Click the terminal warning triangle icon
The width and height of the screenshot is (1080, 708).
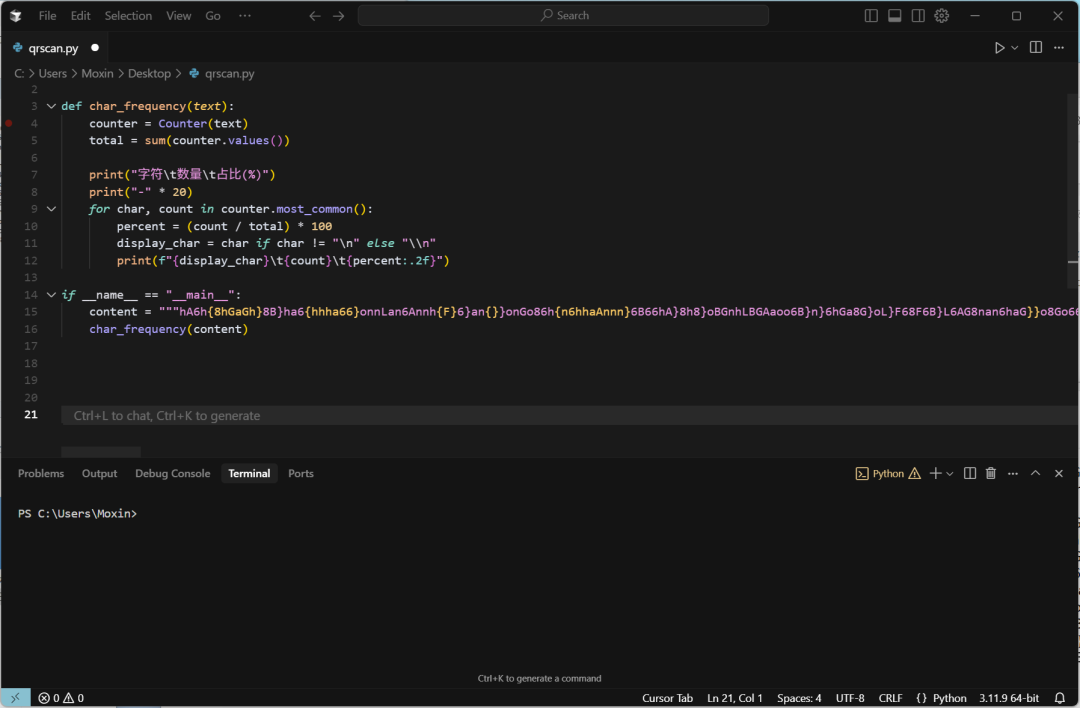[x=914, y=474]
